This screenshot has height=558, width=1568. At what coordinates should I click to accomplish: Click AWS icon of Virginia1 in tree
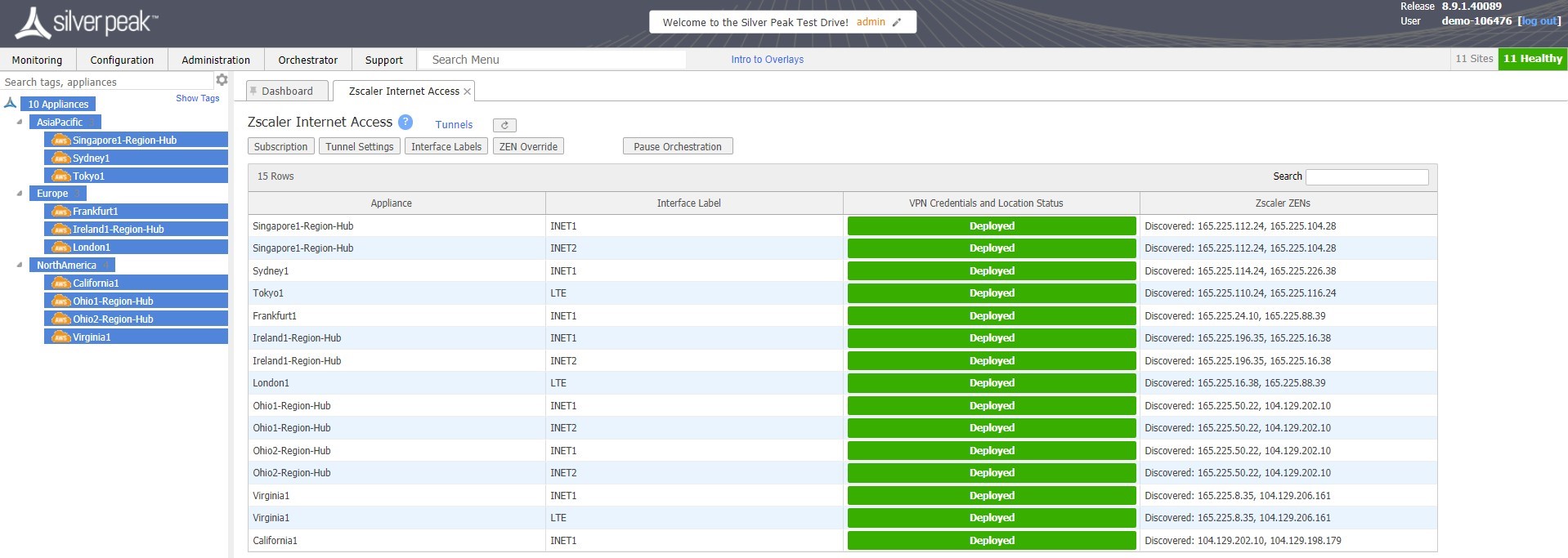click(61, 337)
